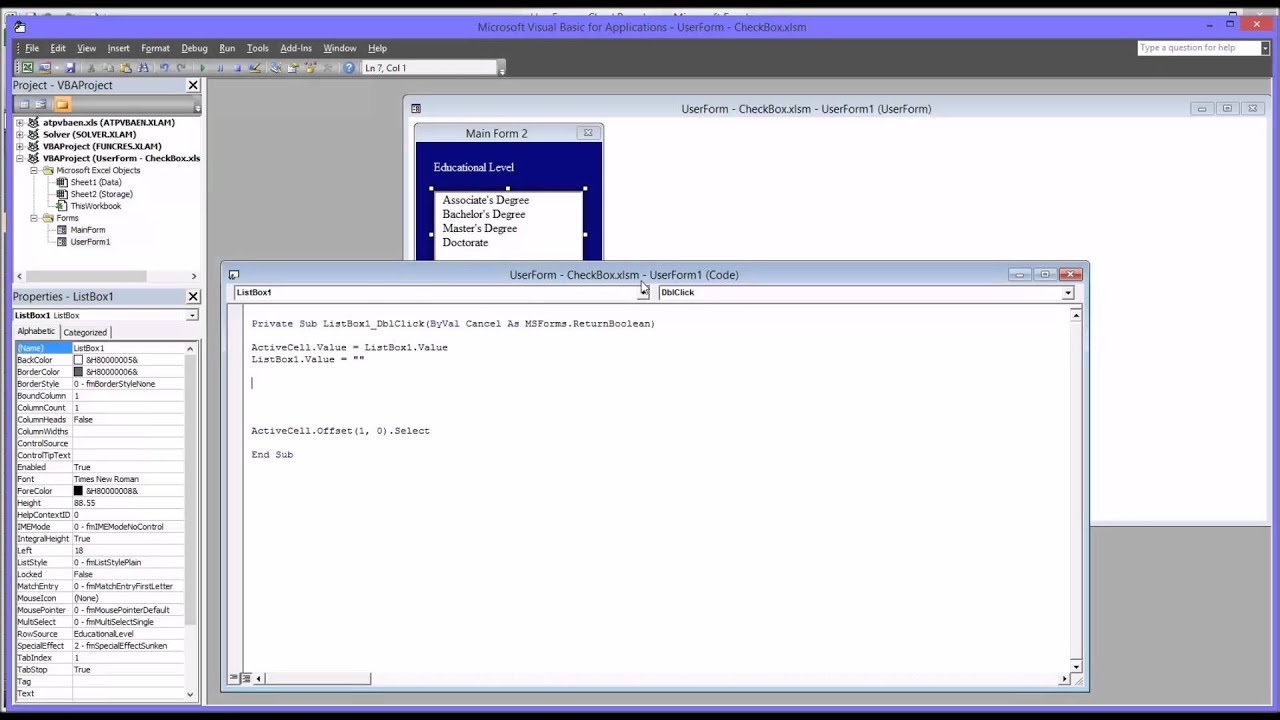
Task: Switch to the Categorized properties tab
Action: 85,332
